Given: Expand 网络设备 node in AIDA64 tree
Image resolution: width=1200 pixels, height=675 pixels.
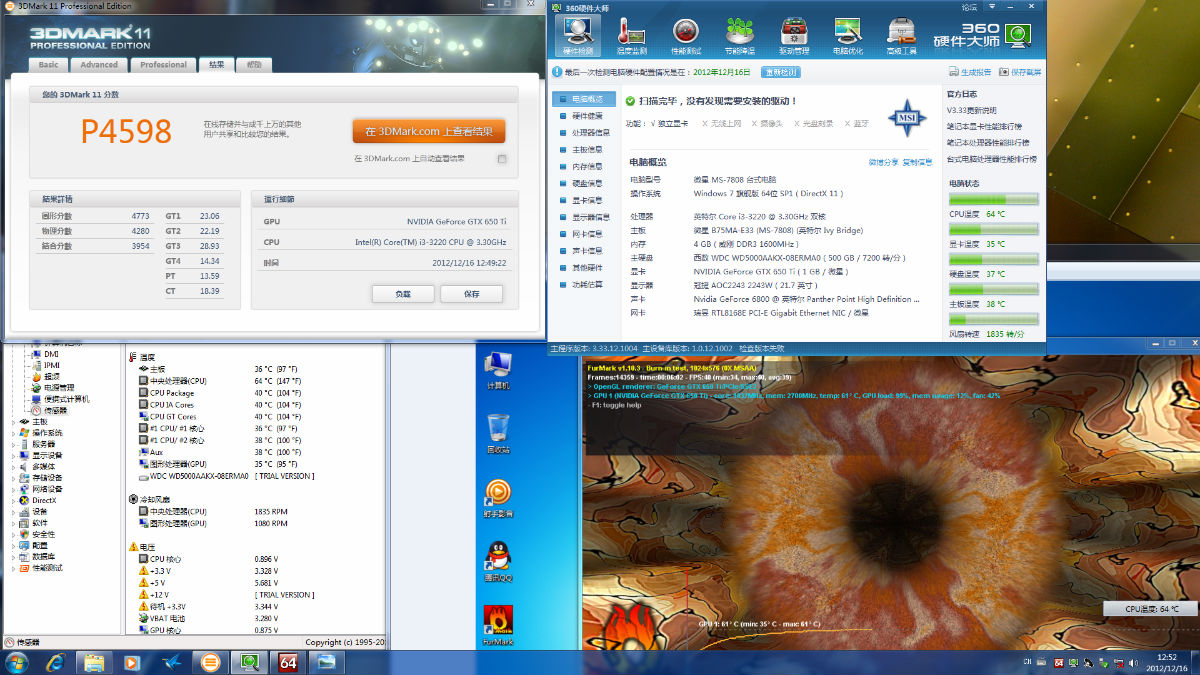Looking at the screenshot, I should tap(14, 489).
